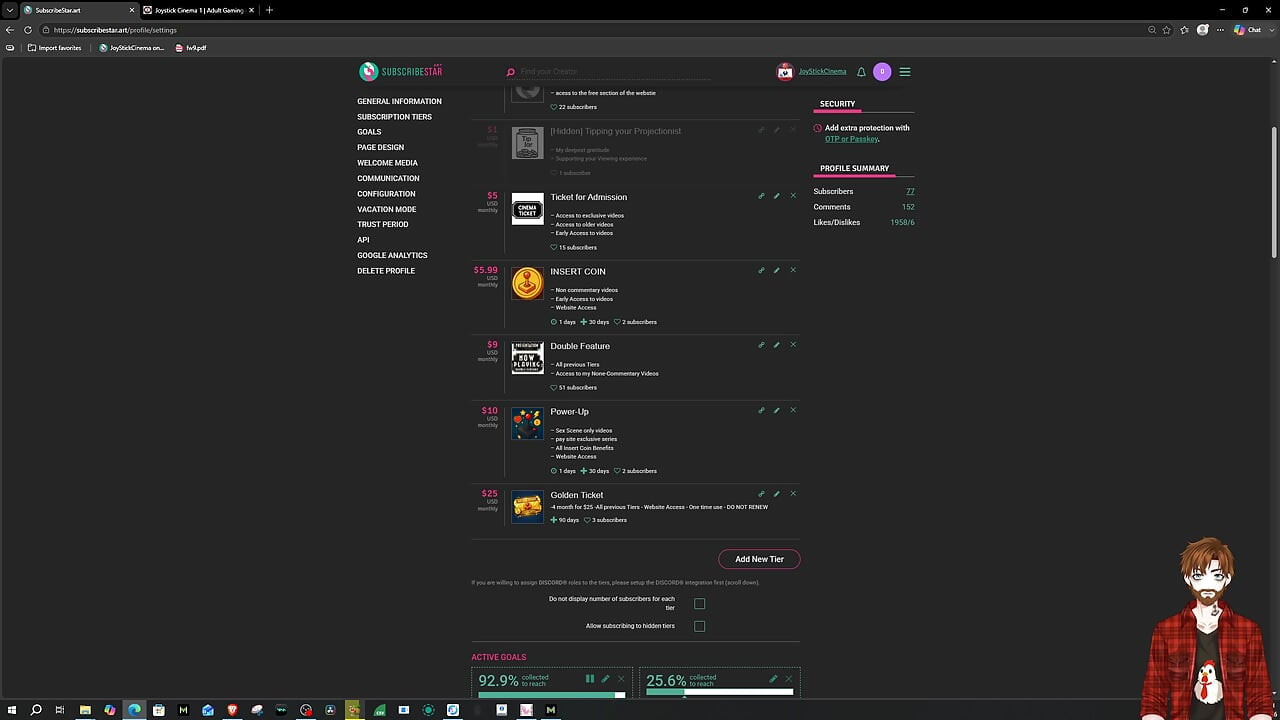Open browser tab list dropdown arrow

pyautogui.click(x=10, y=10)
